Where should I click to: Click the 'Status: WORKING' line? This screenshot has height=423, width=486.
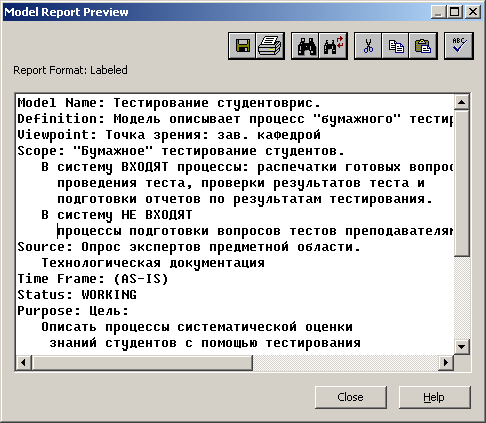77,295
